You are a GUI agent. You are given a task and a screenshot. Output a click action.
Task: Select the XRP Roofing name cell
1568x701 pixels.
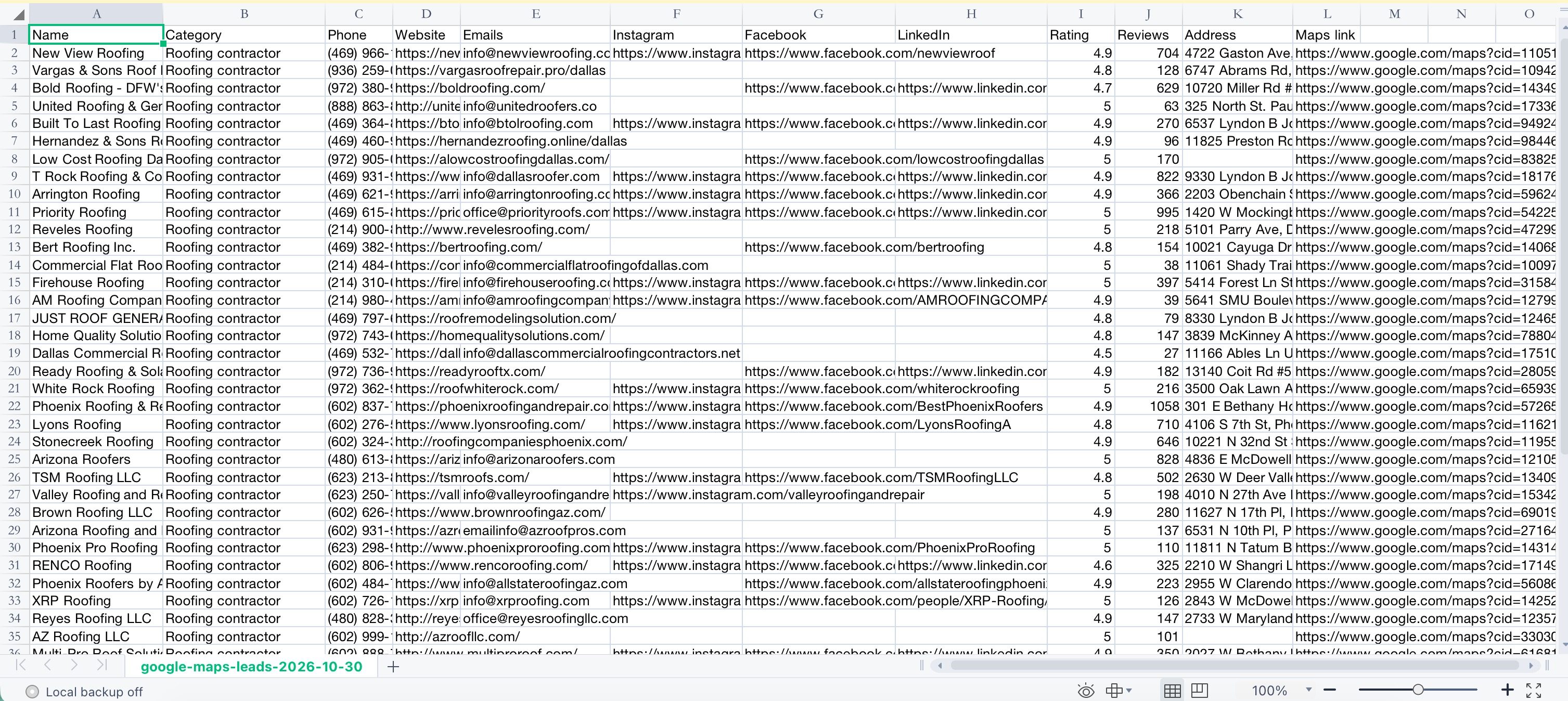[x=96, y=601]
